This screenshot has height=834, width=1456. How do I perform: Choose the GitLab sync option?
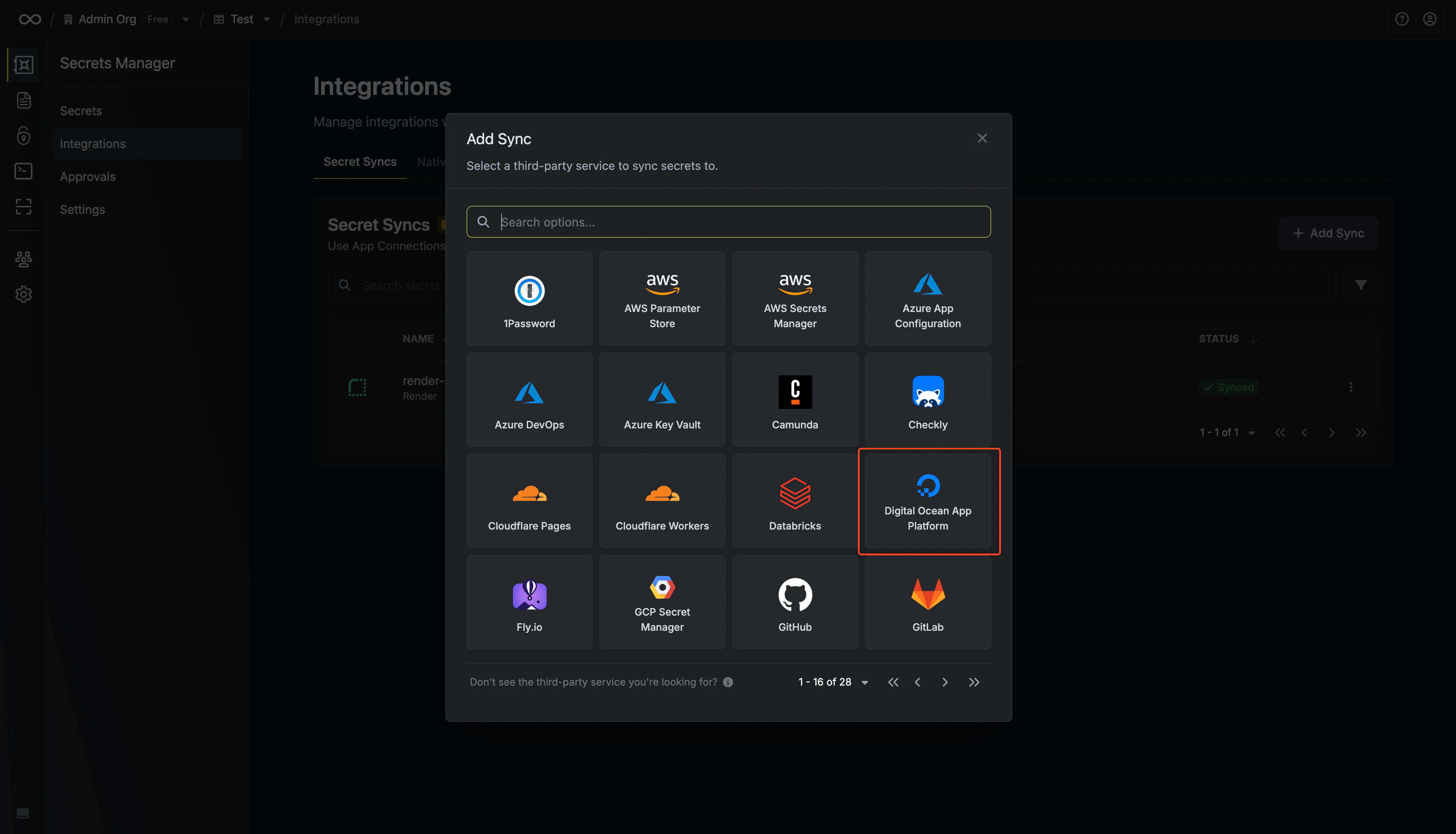click(x=928, y=602)
